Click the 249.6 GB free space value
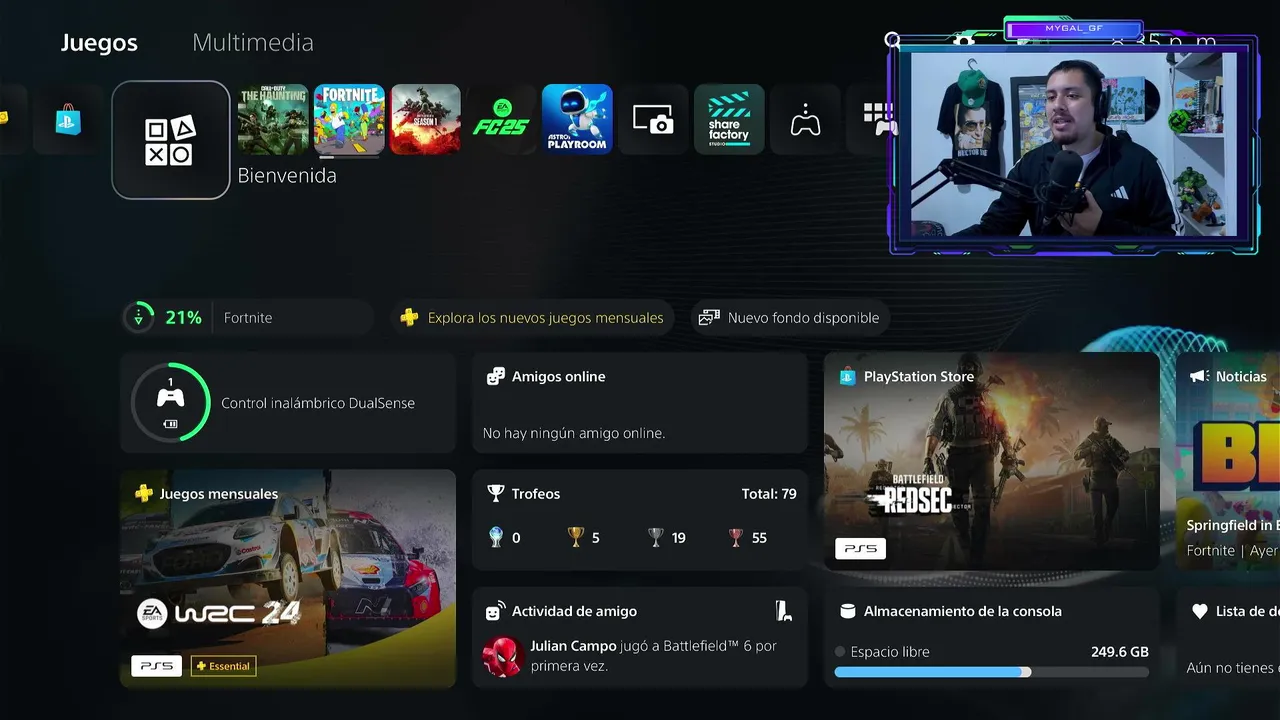The image size is (1280, 720). 1120,652
